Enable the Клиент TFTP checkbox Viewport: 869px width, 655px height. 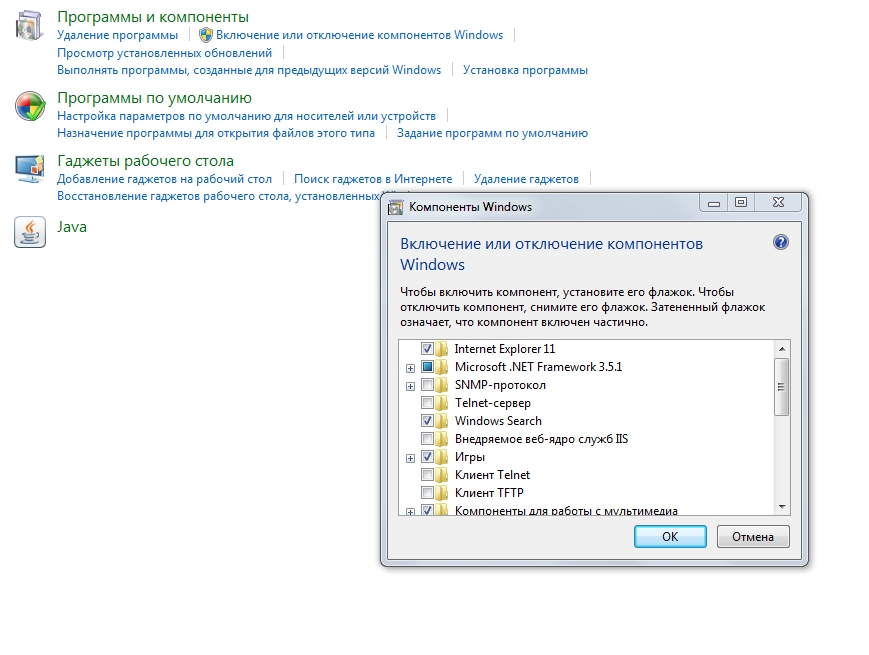(427, 493)
